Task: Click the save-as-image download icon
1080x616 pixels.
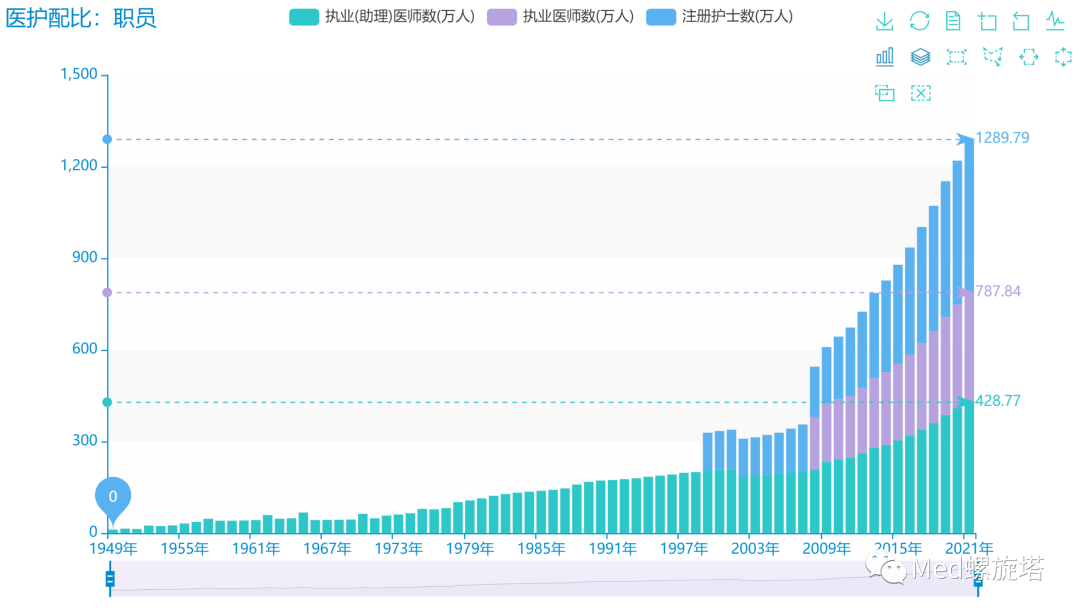Action: pos(884,21)
